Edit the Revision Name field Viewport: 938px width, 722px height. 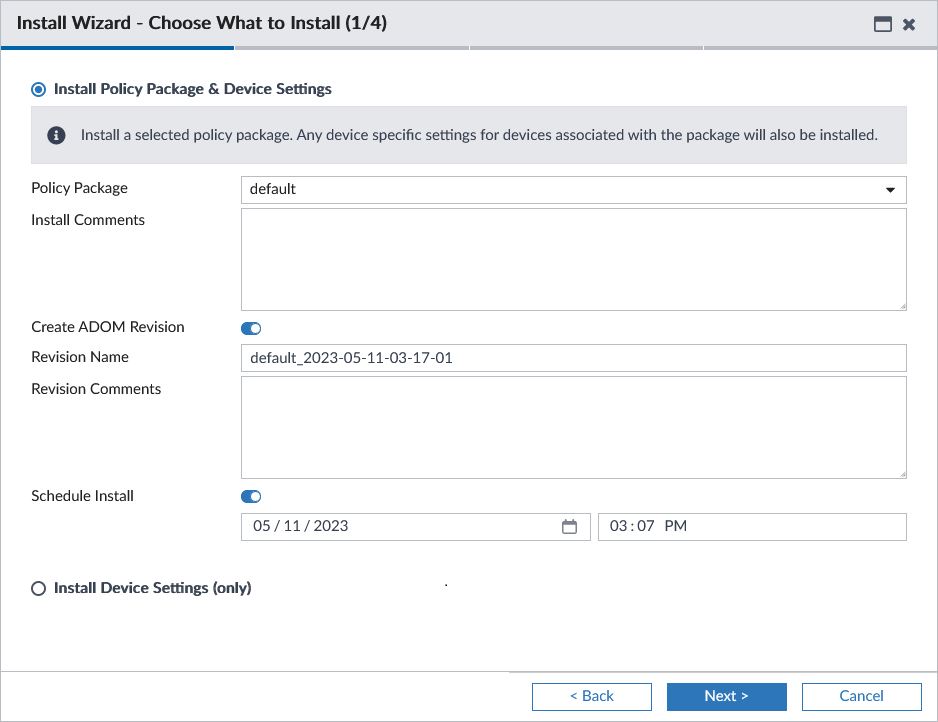(x=573, y=357)
